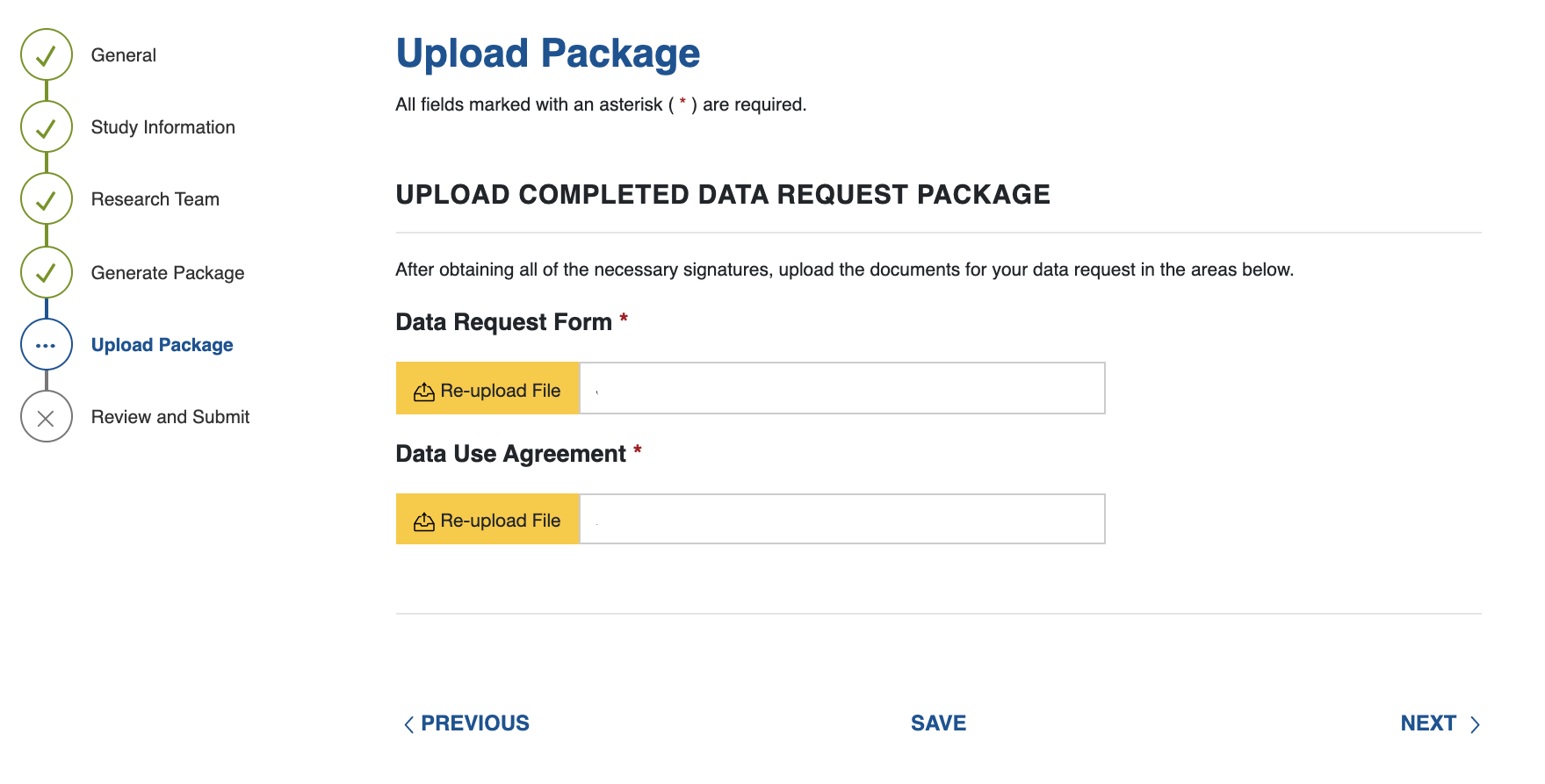Screen dimensions: 1545x784
Task: Click the Generate Package checkmark circle
Action: coord(47,272)
